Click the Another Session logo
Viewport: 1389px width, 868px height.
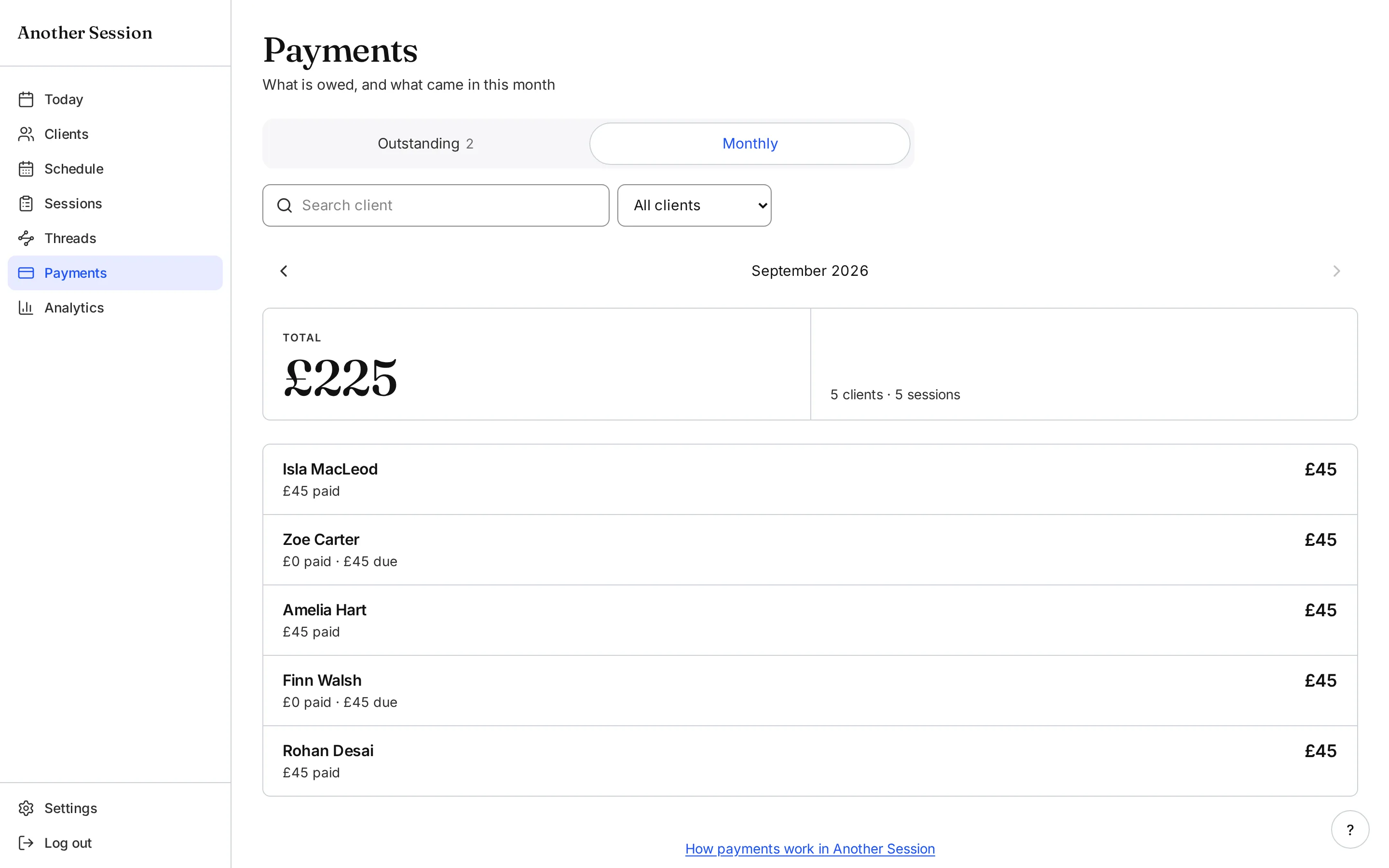click(x=85, y=33)
